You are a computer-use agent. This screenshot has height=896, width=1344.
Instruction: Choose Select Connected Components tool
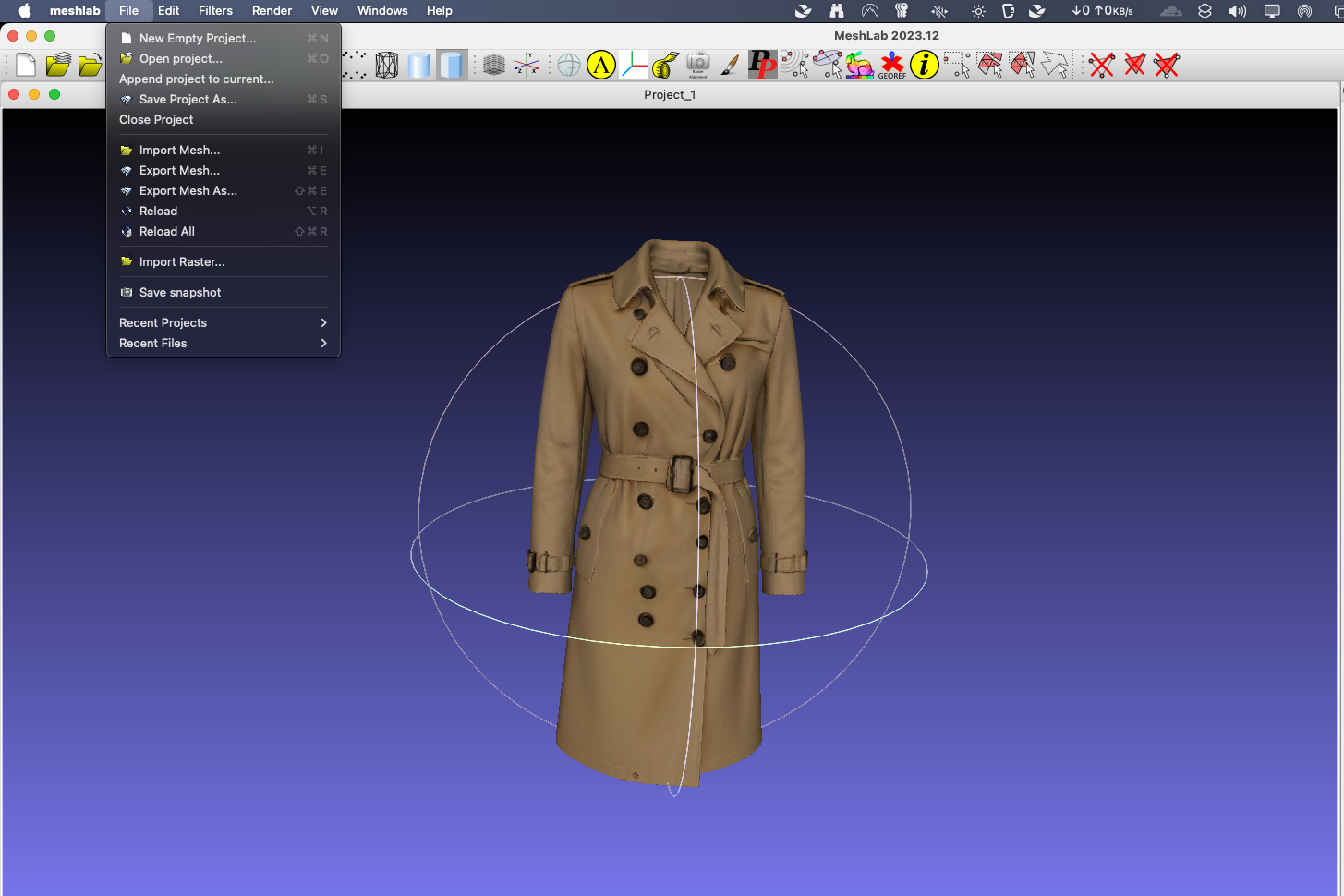(x=1023, y=65)
